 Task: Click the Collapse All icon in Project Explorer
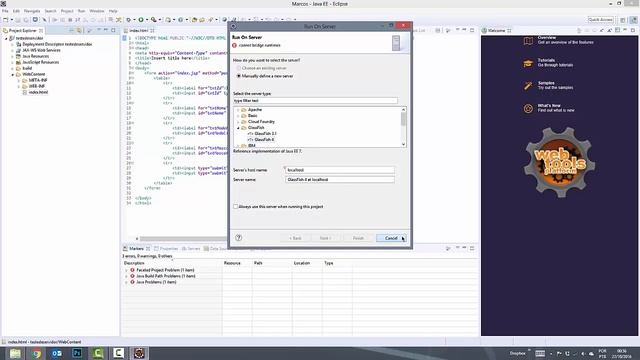[x=71, y=31]
